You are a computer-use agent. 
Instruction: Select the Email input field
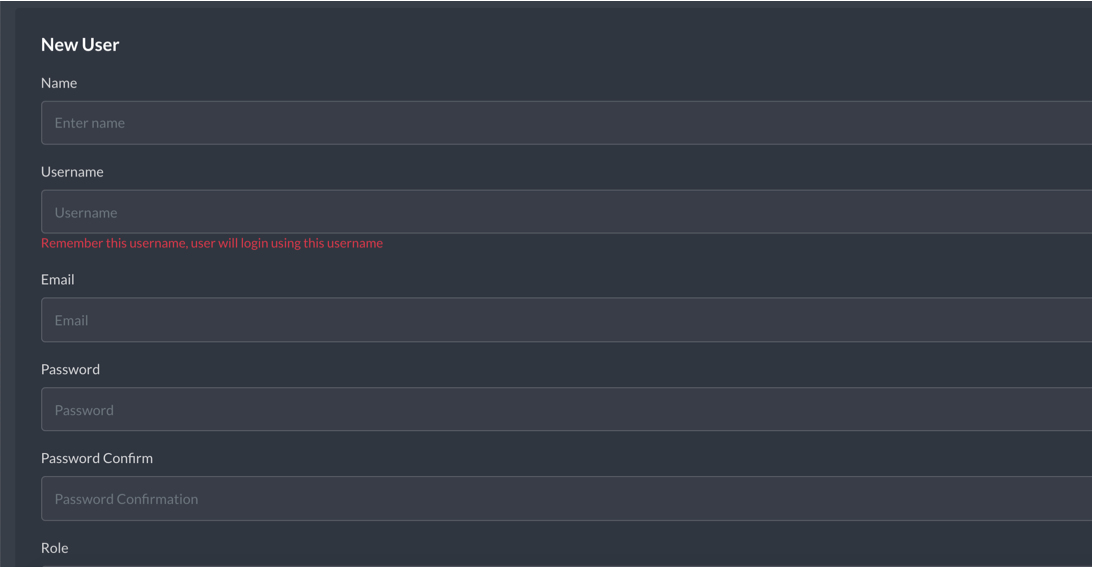coord(566,320)
